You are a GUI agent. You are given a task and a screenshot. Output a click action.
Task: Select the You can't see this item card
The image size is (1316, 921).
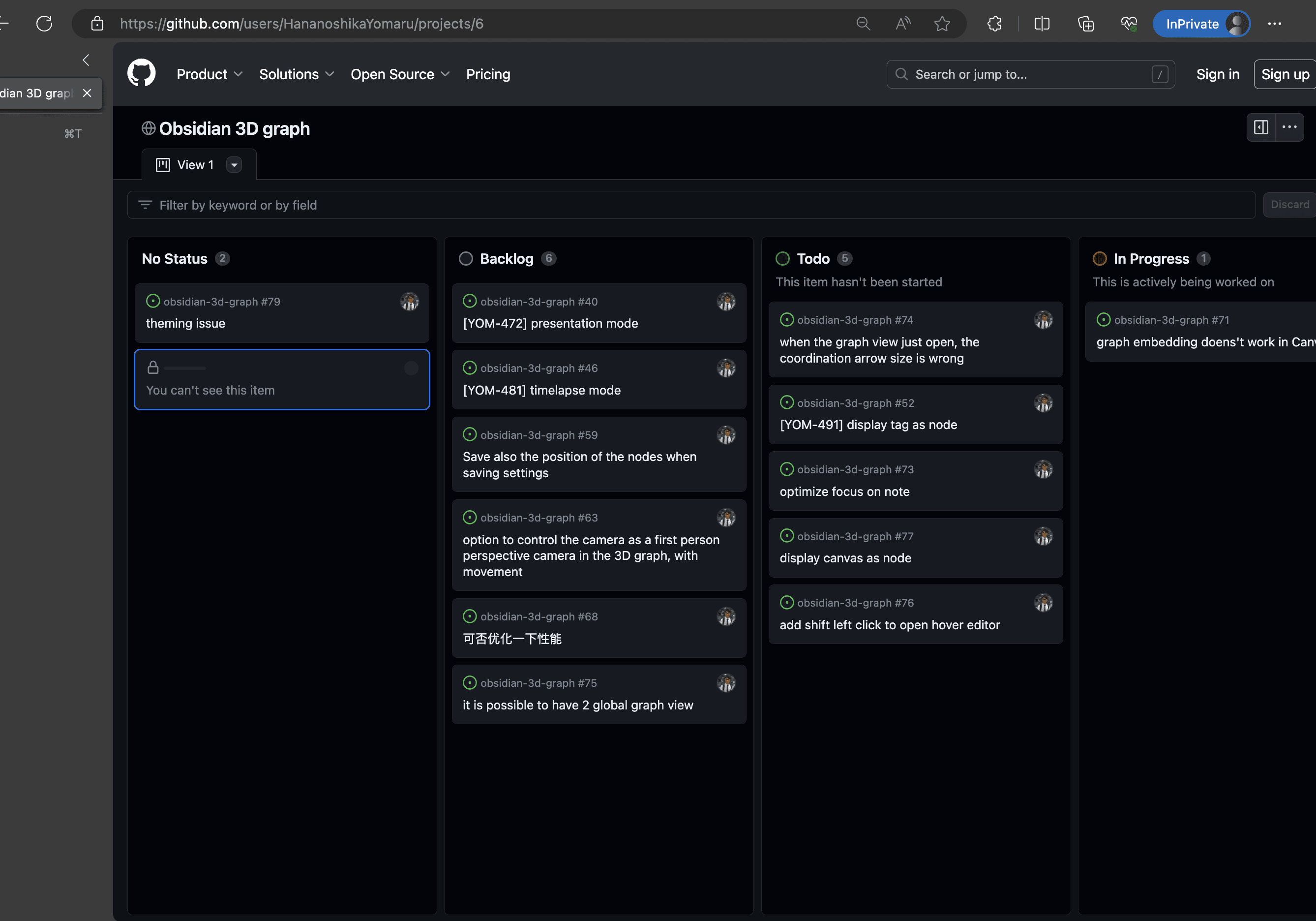click(x=282, y=380)
